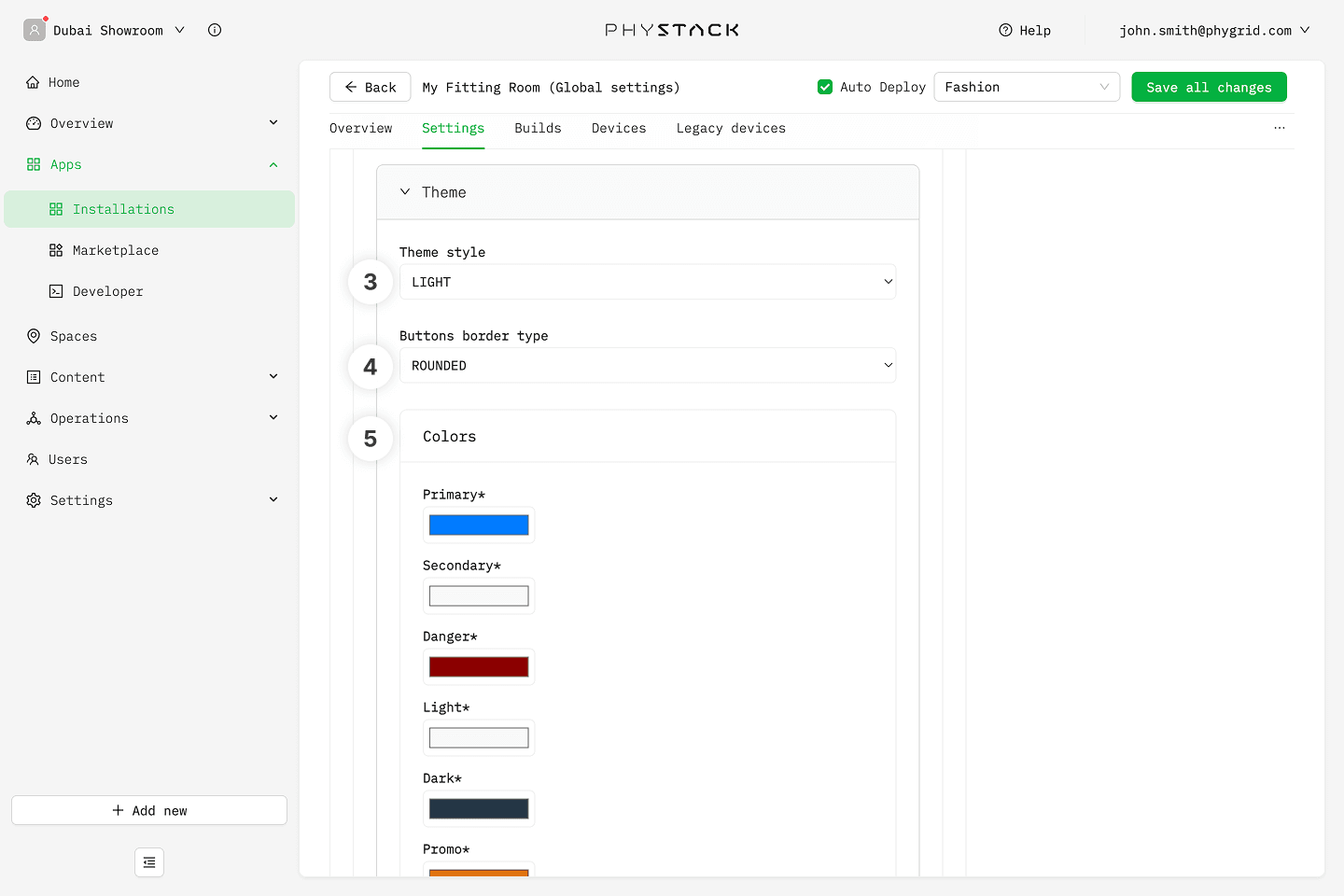Collapse the Apps sidebar chevron
Screen dimensions: 1344x896
273,164
